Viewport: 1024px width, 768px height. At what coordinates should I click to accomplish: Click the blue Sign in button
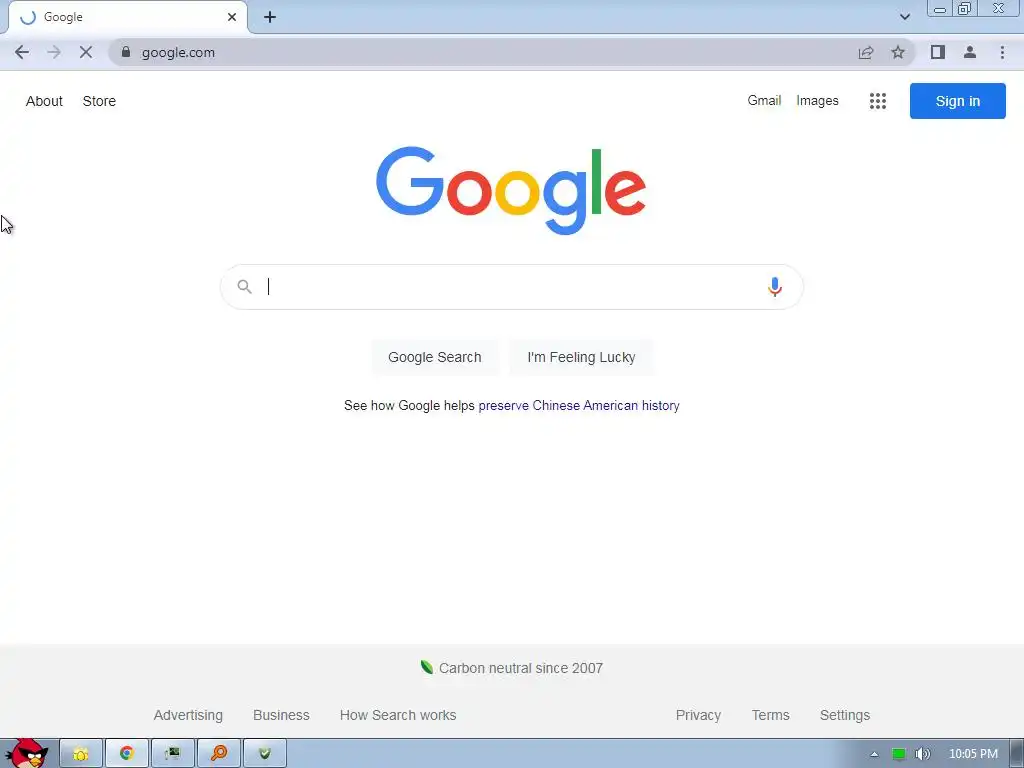tap(957, 101)
